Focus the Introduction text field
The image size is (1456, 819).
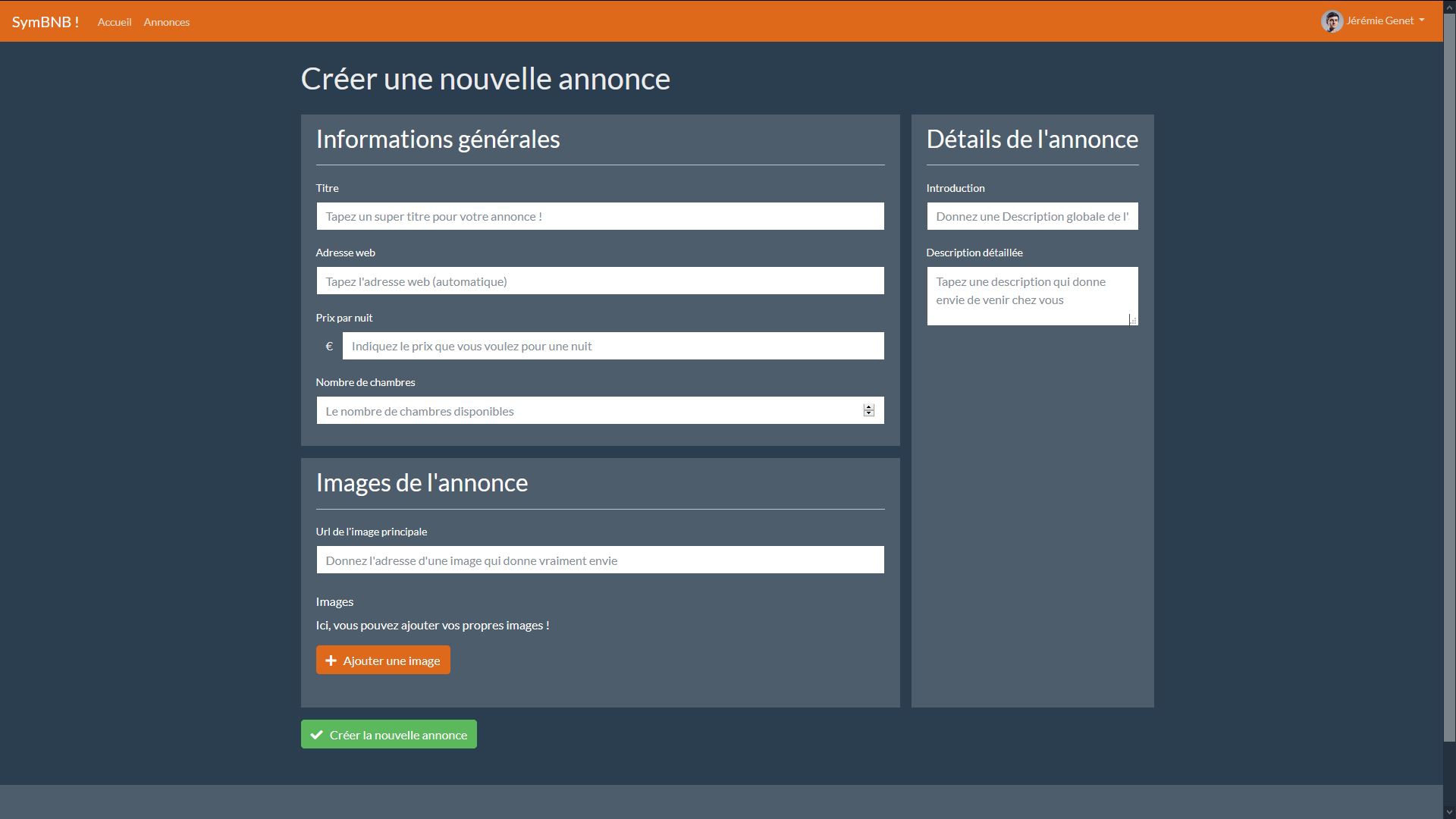[1032, 217]
